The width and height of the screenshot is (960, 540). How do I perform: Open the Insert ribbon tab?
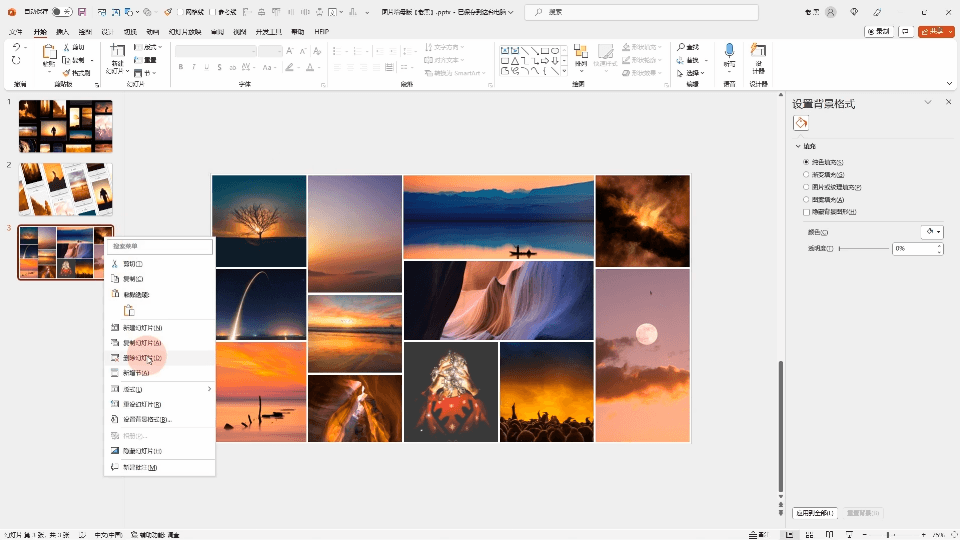(63, 32)
